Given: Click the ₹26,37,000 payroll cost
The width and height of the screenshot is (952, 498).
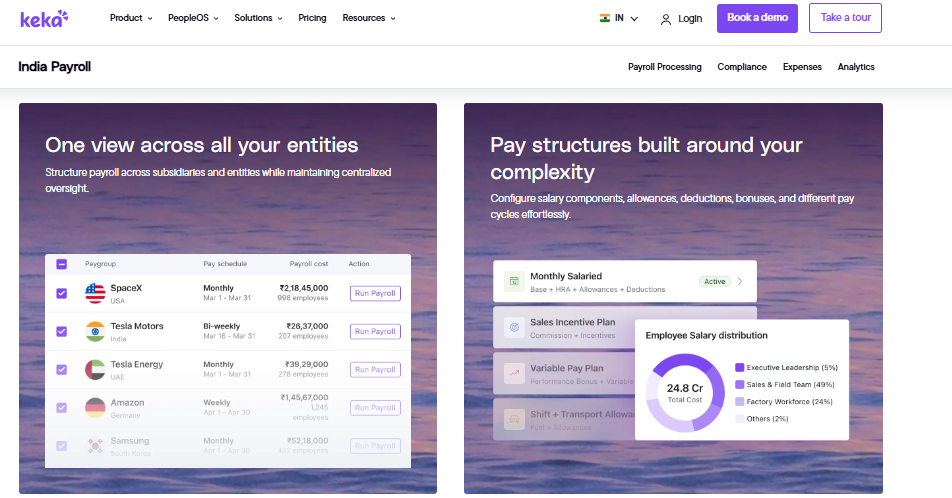Looking at the screenshot, I should pyautogui.click(x=307, y=326).
